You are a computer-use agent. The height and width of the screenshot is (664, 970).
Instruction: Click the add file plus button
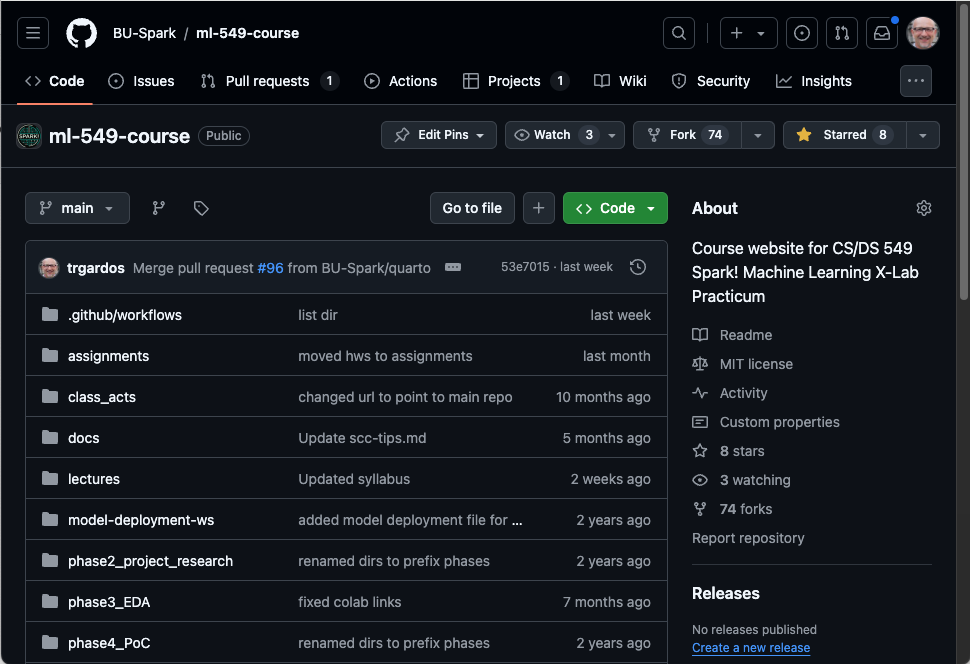pos(538,208)
